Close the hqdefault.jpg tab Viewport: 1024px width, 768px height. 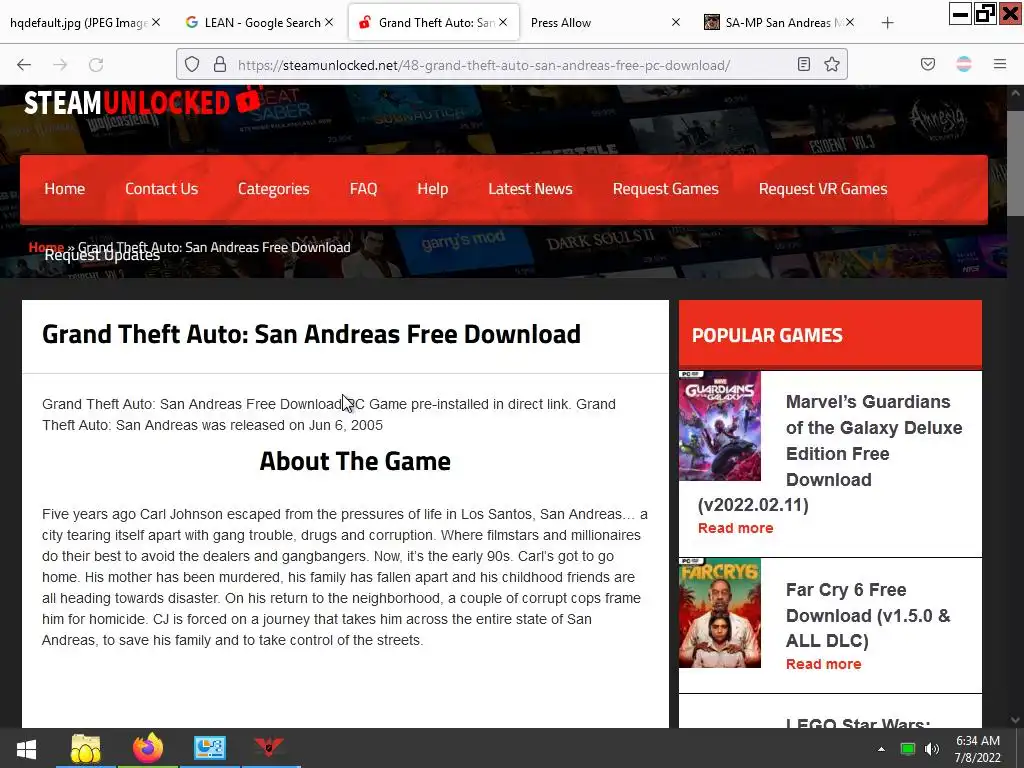tap(156, 22)
